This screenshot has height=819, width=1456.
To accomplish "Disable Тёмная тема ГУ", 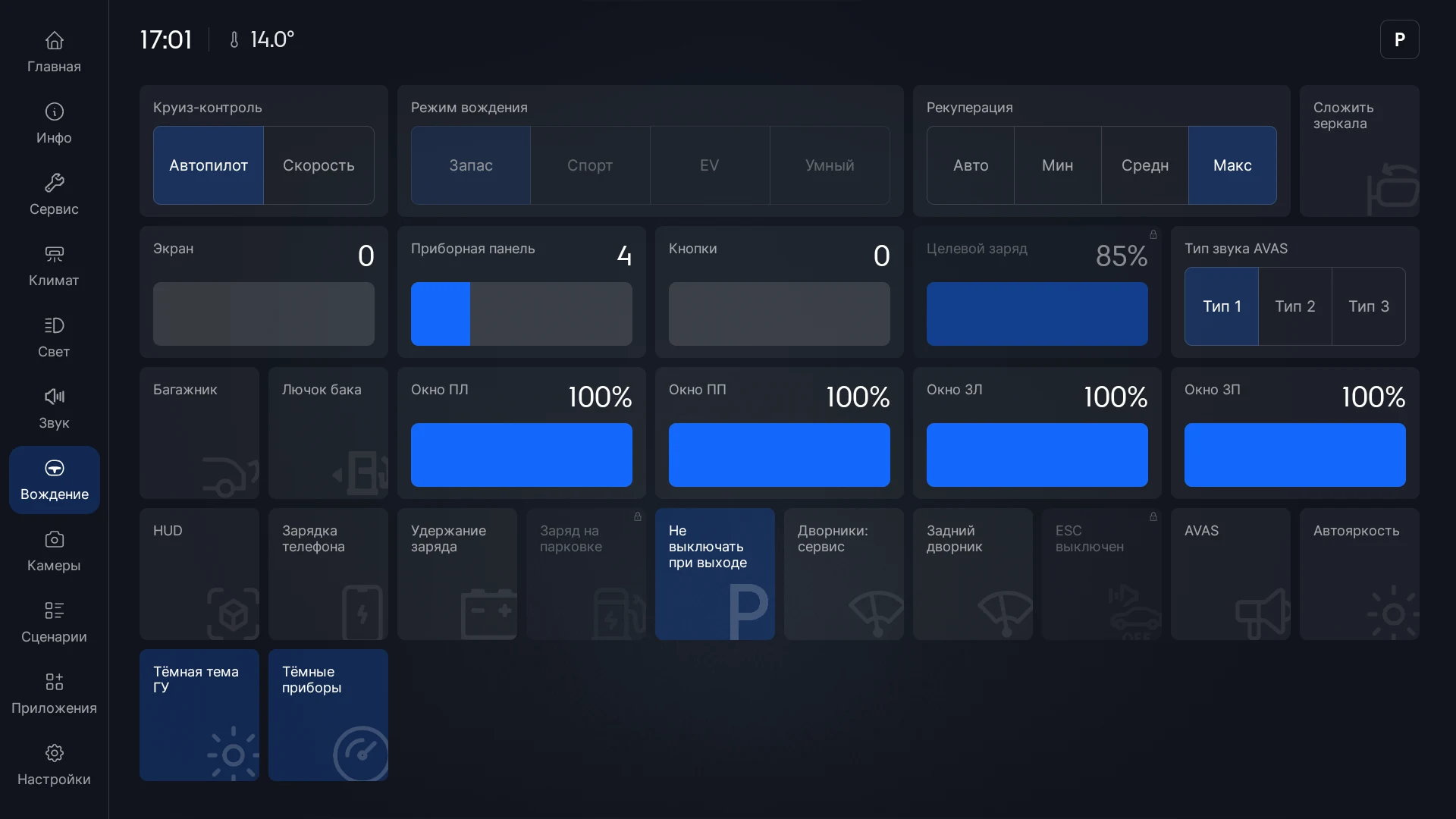I will [199, 715].
